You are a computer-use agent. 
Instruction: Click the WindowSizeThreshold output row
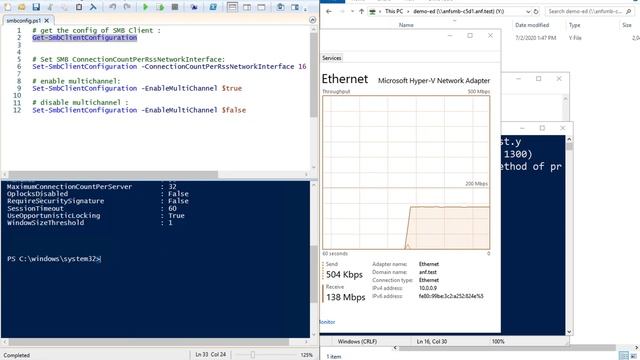point(90,223)
